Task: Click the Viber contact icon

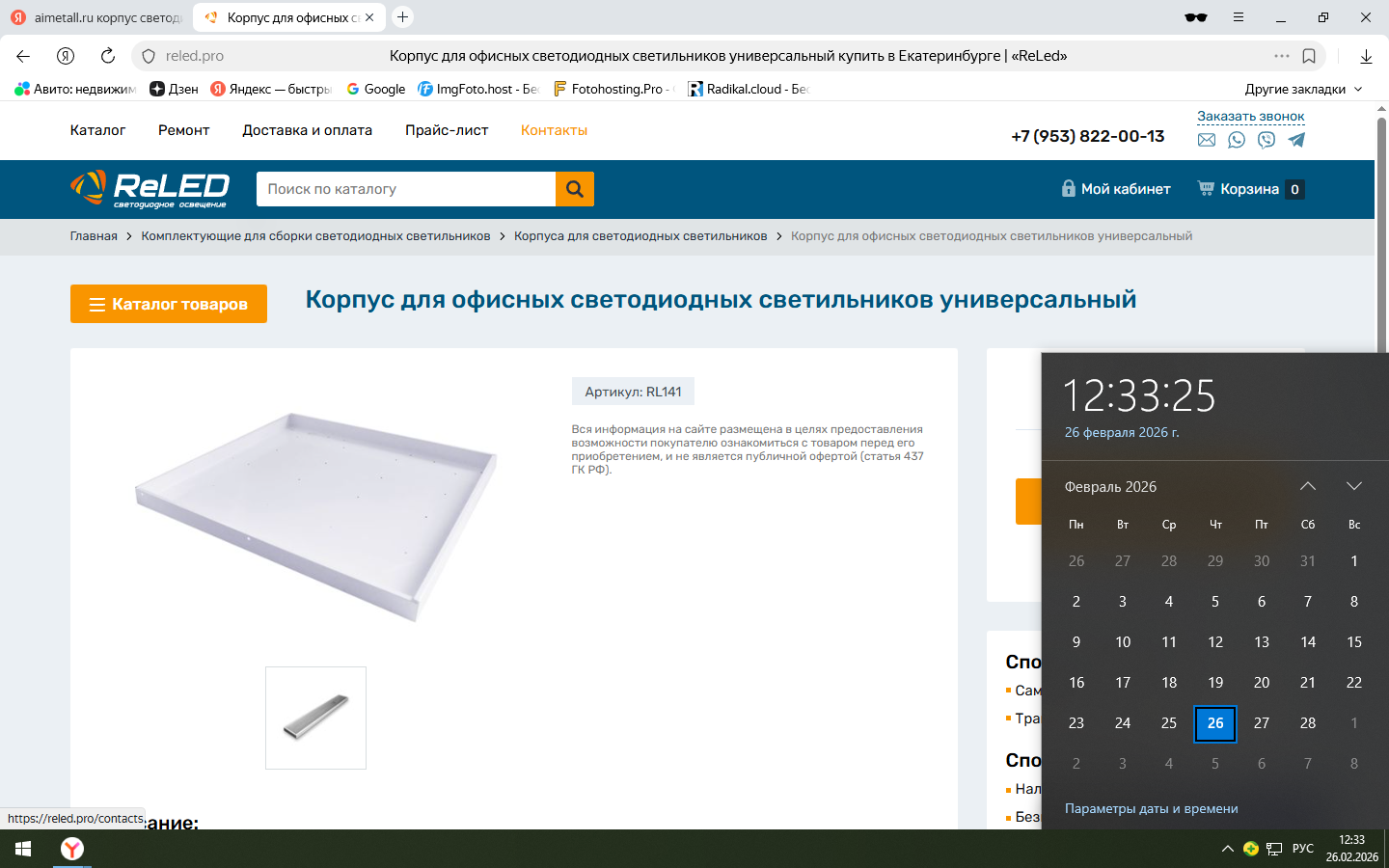Action: 1266,140
